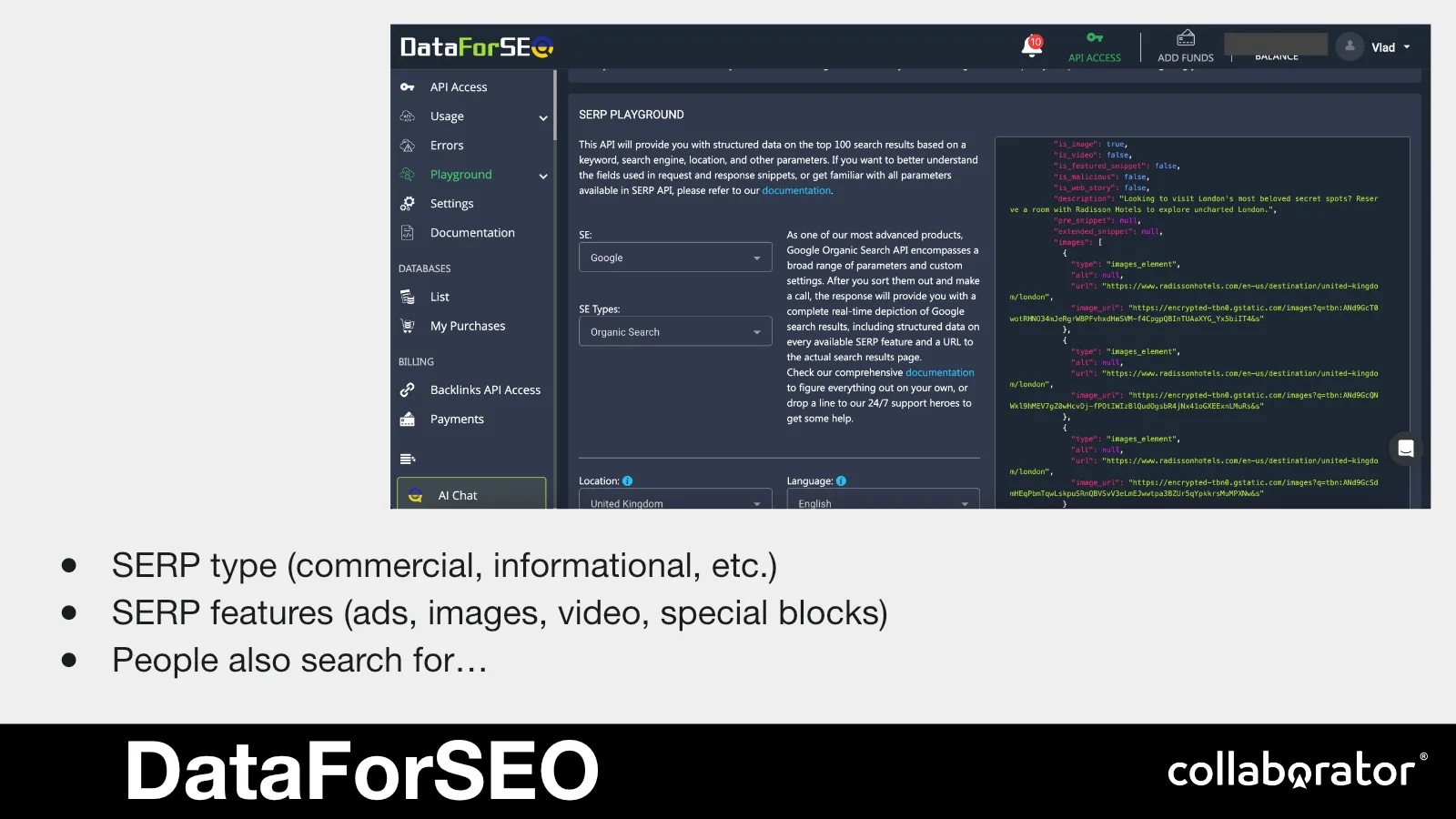Click the Settings gears icon
Image resolution: width=1456 pixels, height=819 pixels.
[408, 204]
